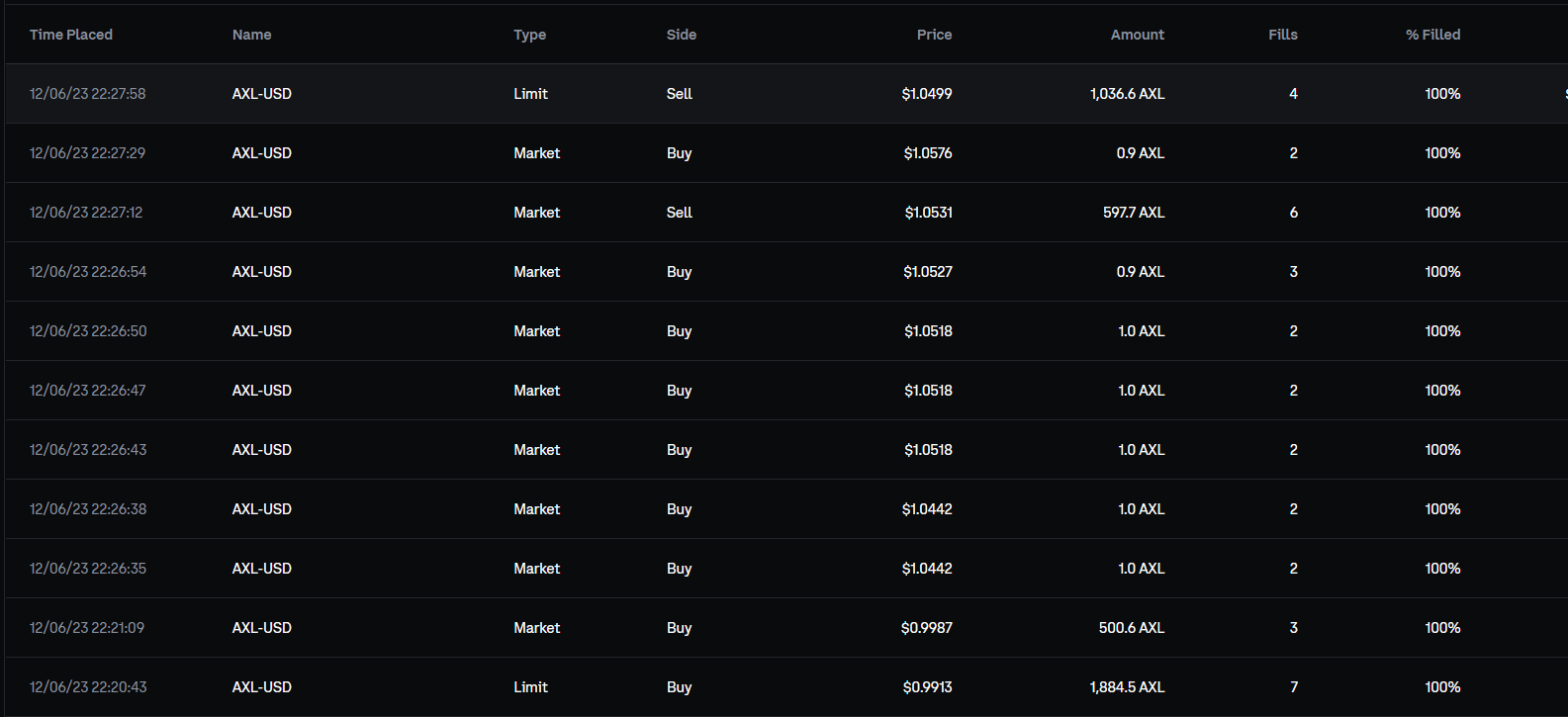
Task: Open the order placed at 22:26:47
Action: pyautogui.click(x=88, y=391)
